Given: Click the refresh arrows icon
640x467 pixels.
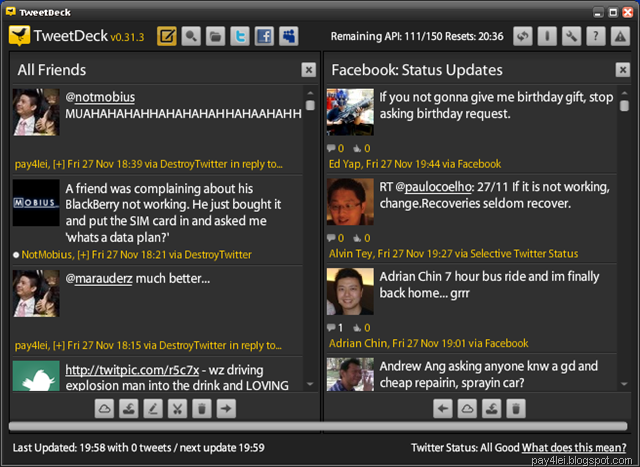Looking at the screenshot, I should click(523, 36).
